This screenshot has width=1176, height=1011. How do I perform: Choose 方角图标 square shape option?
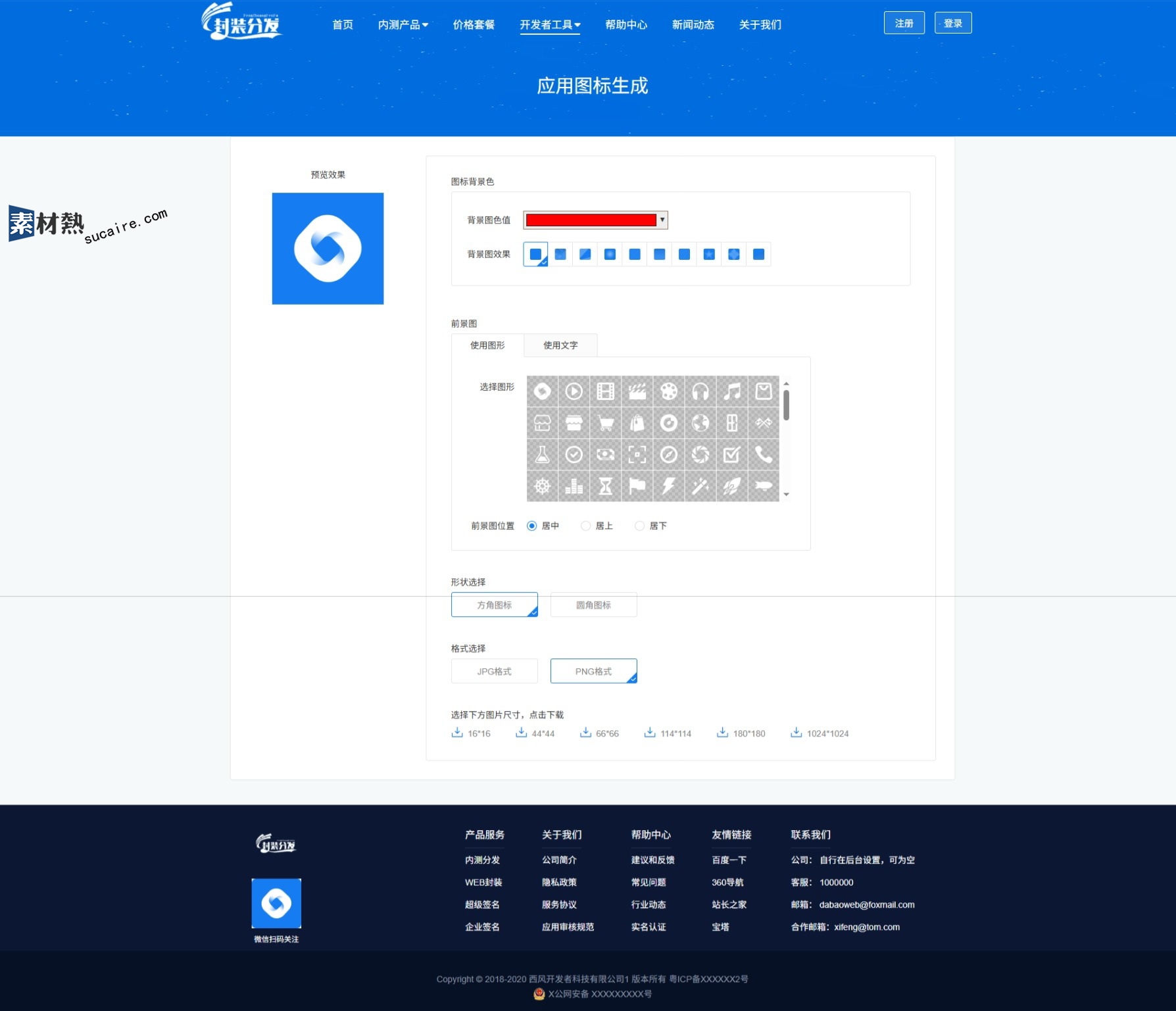(495, 604)
